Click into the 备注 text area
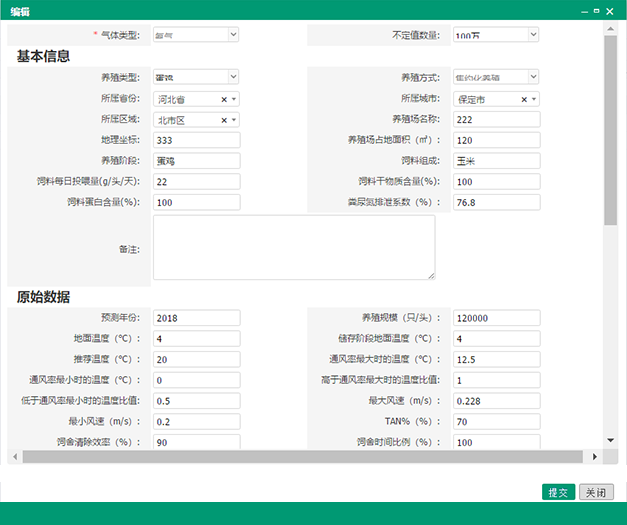 pyautogui.click(x=294, y=247)
